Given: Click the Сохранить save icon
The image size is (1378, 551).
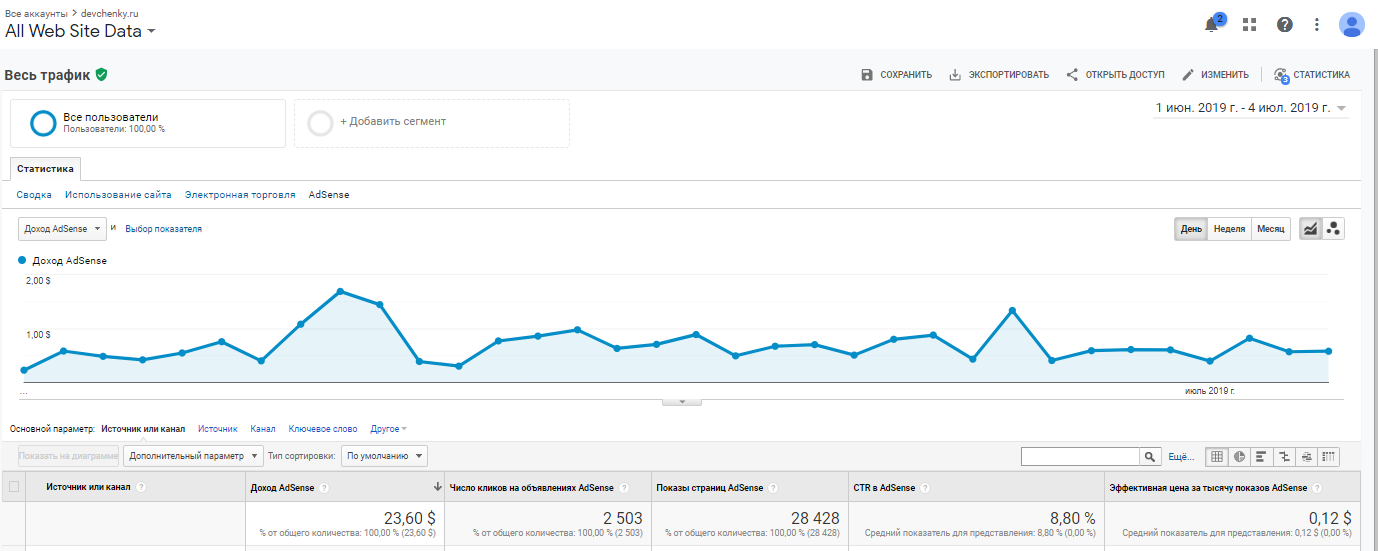Looking at the screenshot, I should point(867,75).
